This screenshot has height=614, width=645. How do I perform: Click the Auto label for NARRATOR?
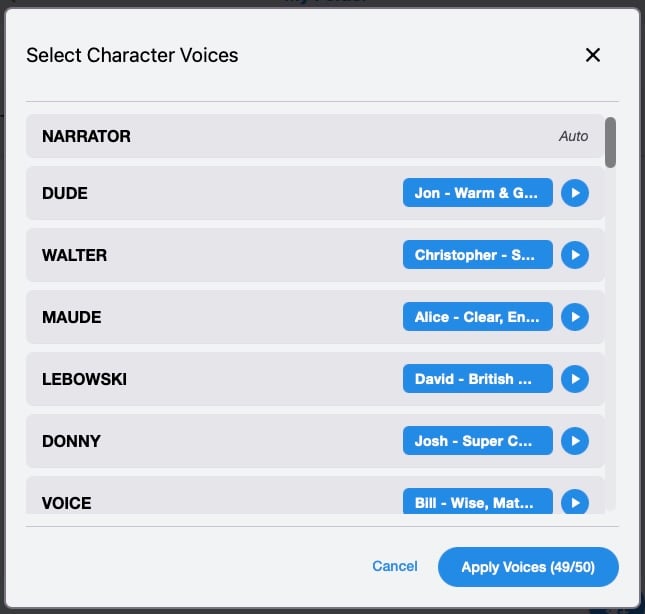coord(574,136)
